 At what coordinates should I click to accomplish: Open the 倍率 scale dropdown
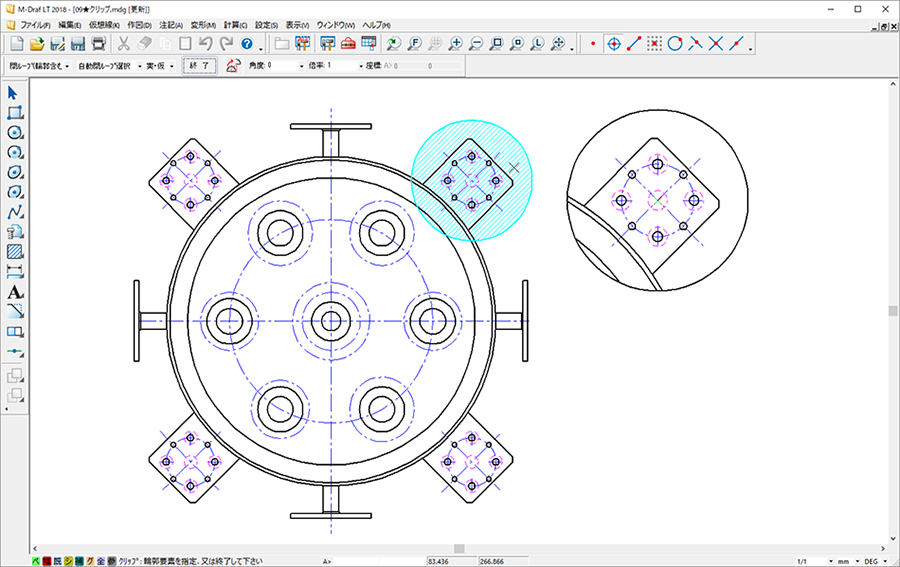(x=361, y=67)
